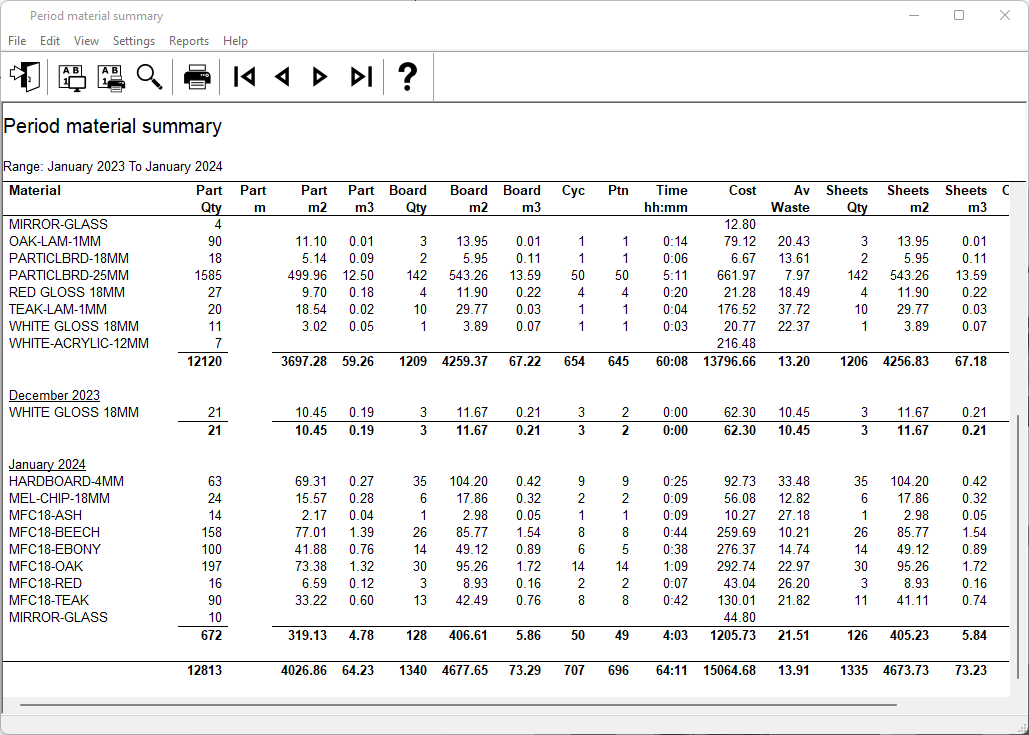Viewport: 1029px width, 735px height.
Task: Select the December 2023 heading
Action: (54, 396)
